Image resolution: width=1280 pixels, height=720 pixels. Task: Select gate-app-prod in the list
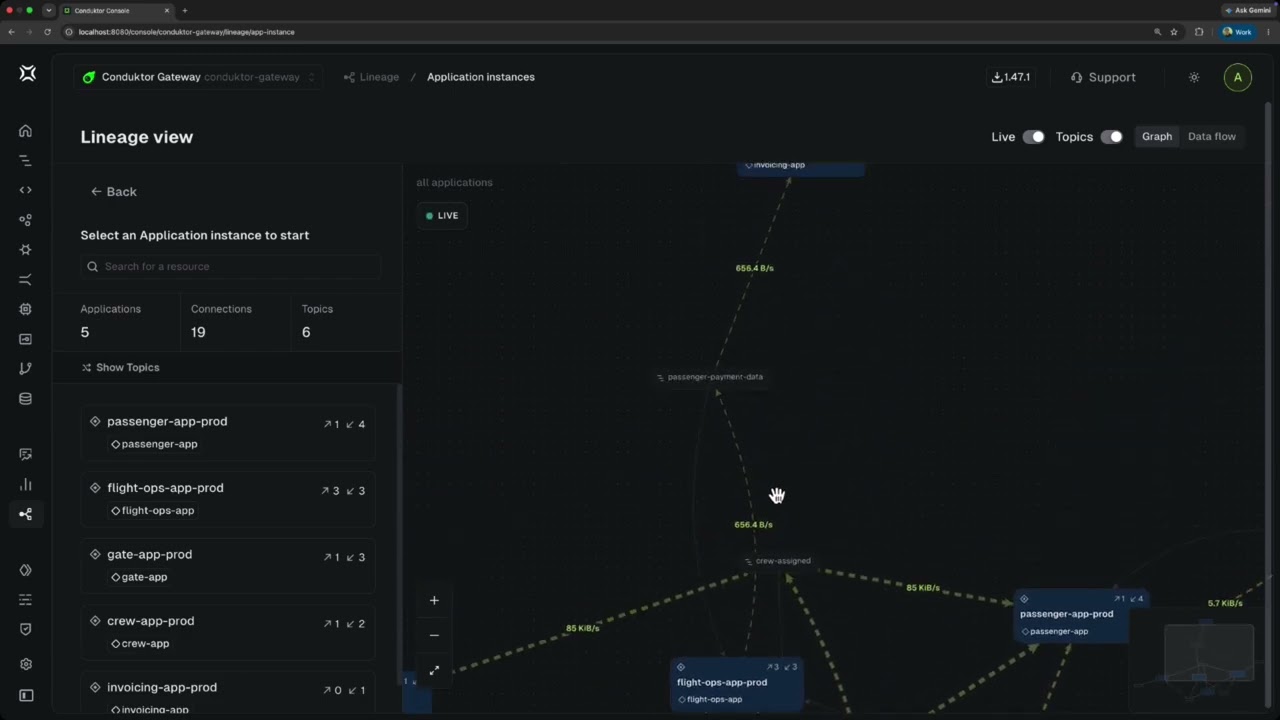[228, 565]
